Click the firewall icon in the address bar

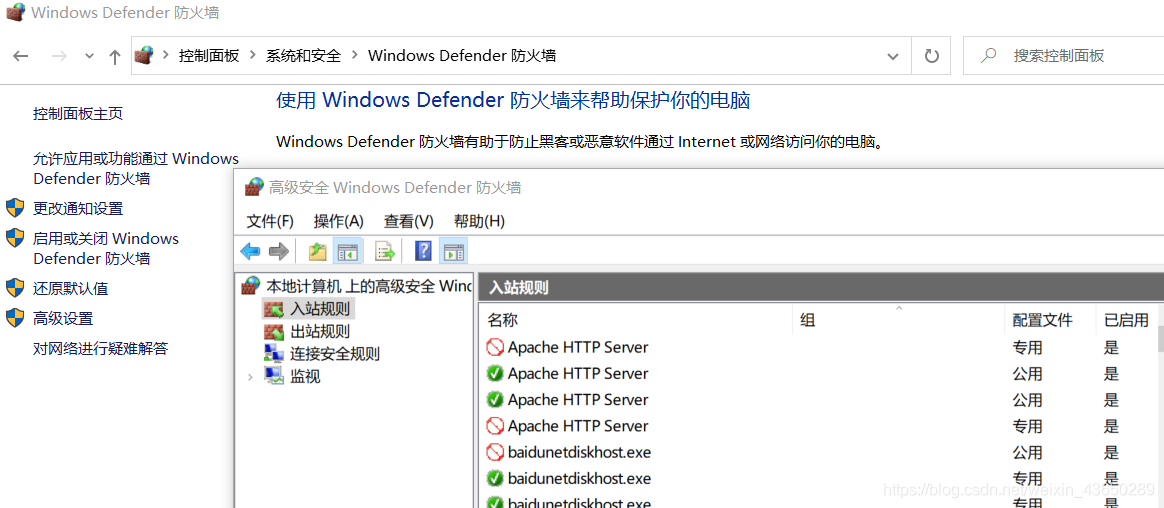click(x=143, y=55)
